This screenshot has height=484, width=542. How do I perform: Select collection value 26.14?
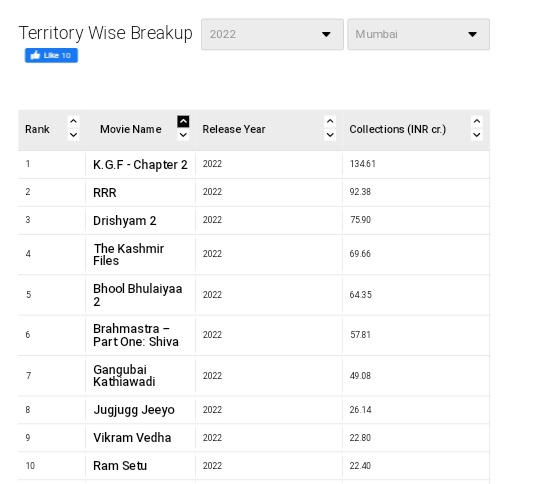point(361,410)
